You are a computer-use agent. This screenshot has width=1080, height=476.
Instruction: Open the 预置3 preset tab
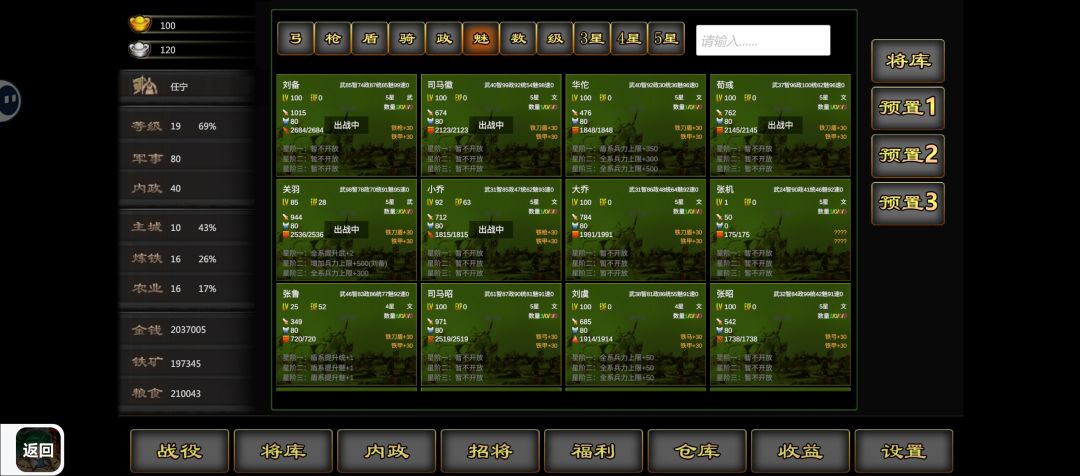pyautogui.click(x=908, y=203)
